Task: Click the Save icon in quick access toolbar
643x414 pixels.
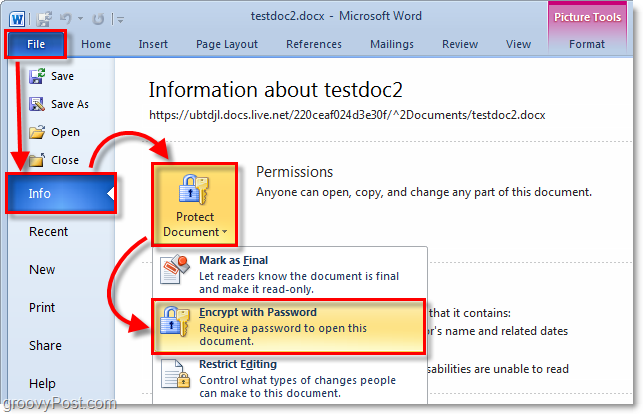Action: pos(44,19)
